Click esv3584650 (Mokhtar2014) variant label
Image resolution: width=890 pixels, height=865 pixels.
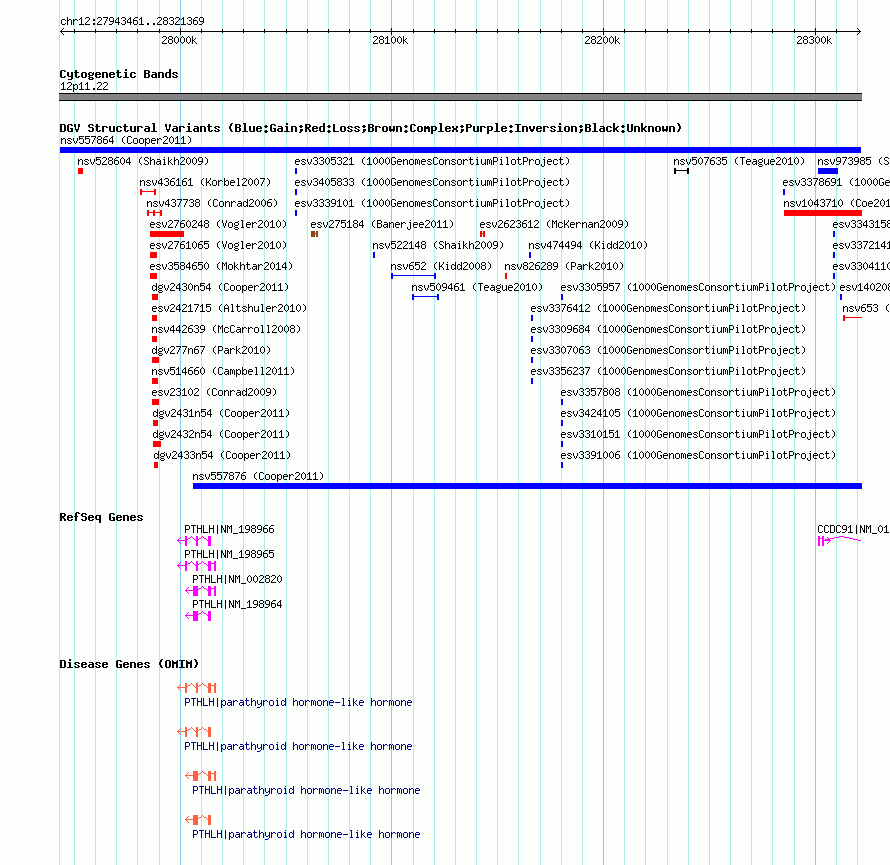tap(221, 266)
